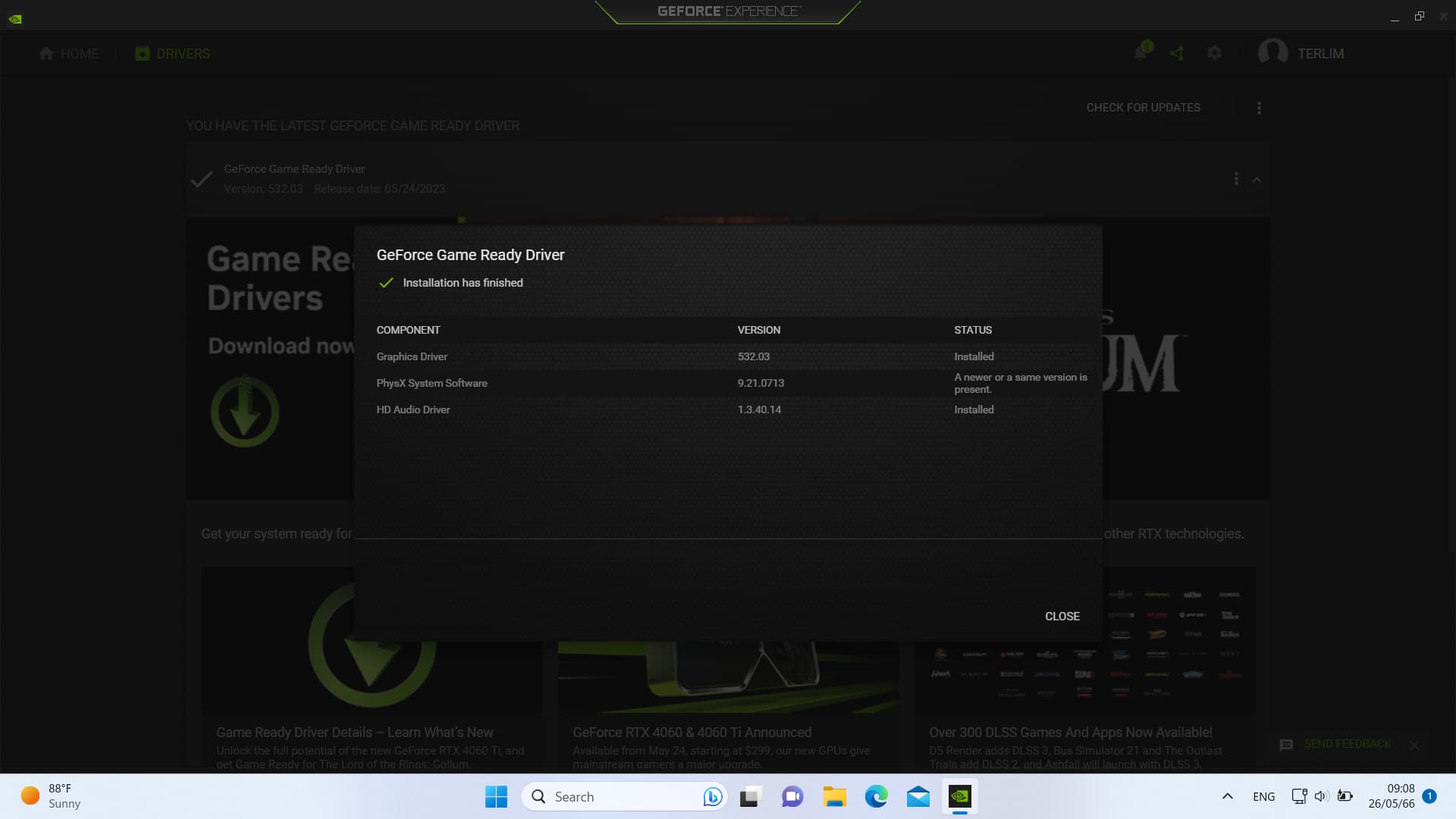Close the installation finished dialog
This screenshot has height=819, width=1456.
click(x=1062, y=617)
